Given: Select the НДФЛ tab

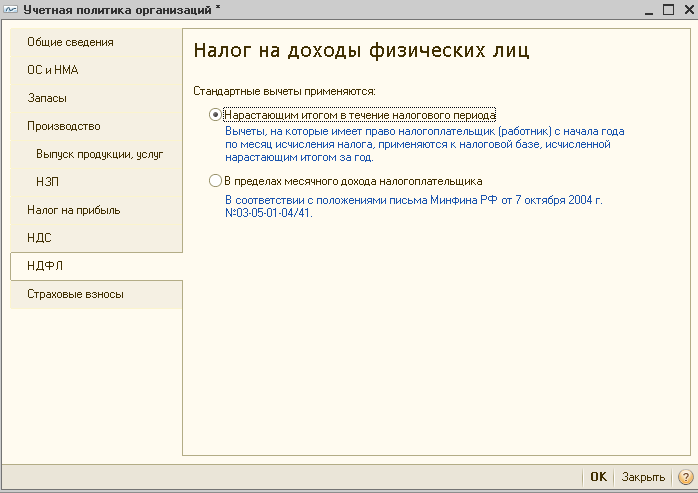Looking at the screenshot, I should [96, 266].
